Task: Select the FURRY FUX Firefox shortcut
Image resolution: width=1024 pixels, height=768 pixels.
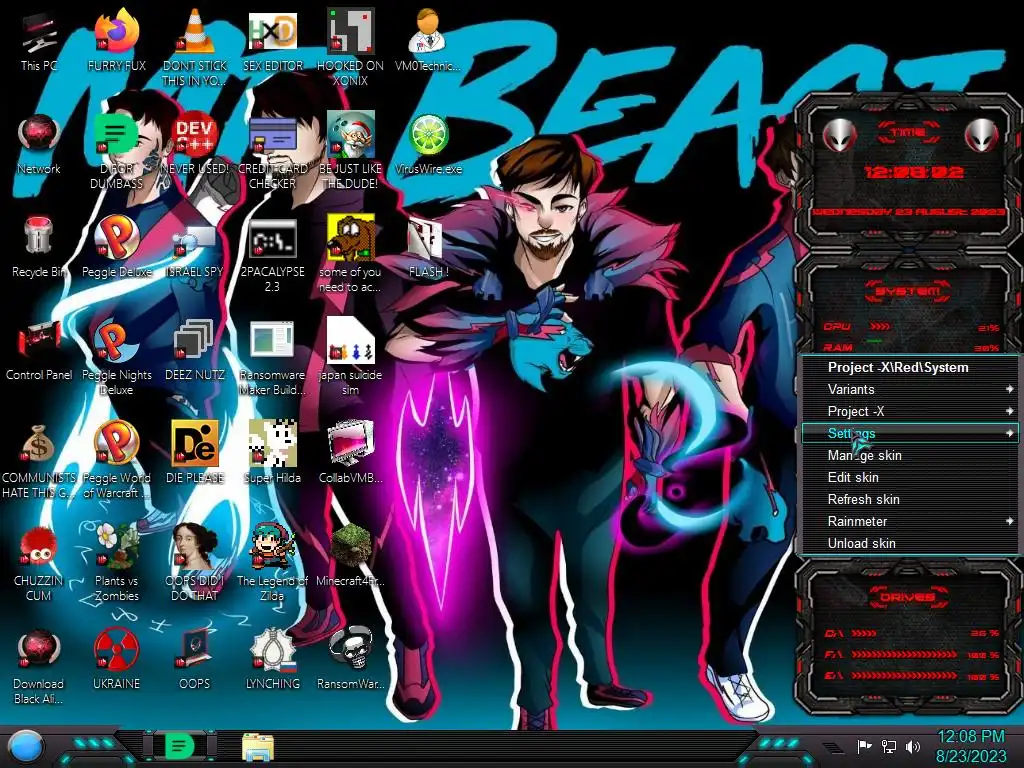Action: [117, 33]
